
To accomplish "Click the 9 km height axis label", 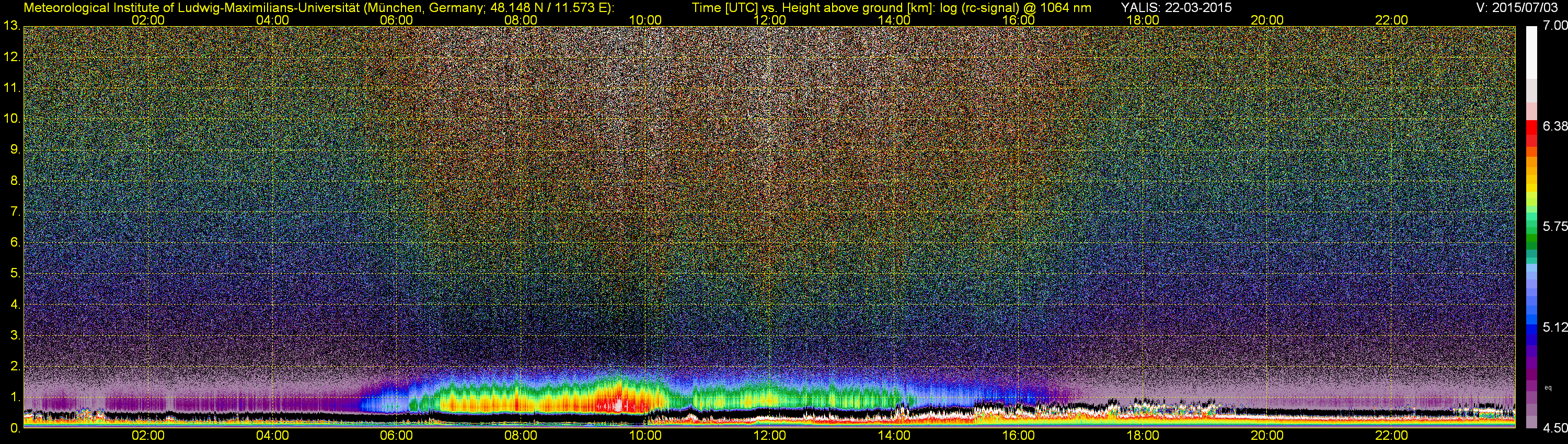I will [15, 149].
